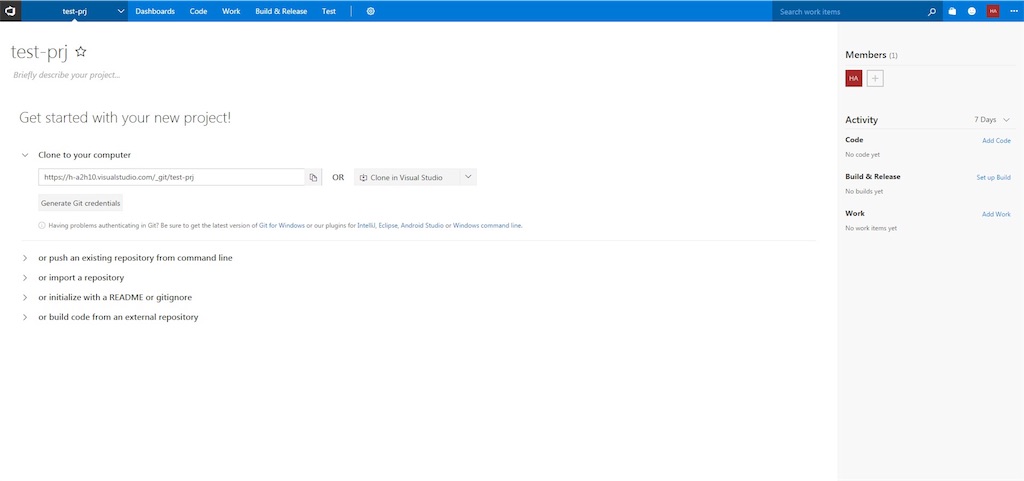Go to the Code hub
This screenshot has width=1024, height=481.
(x=199, y=11)
